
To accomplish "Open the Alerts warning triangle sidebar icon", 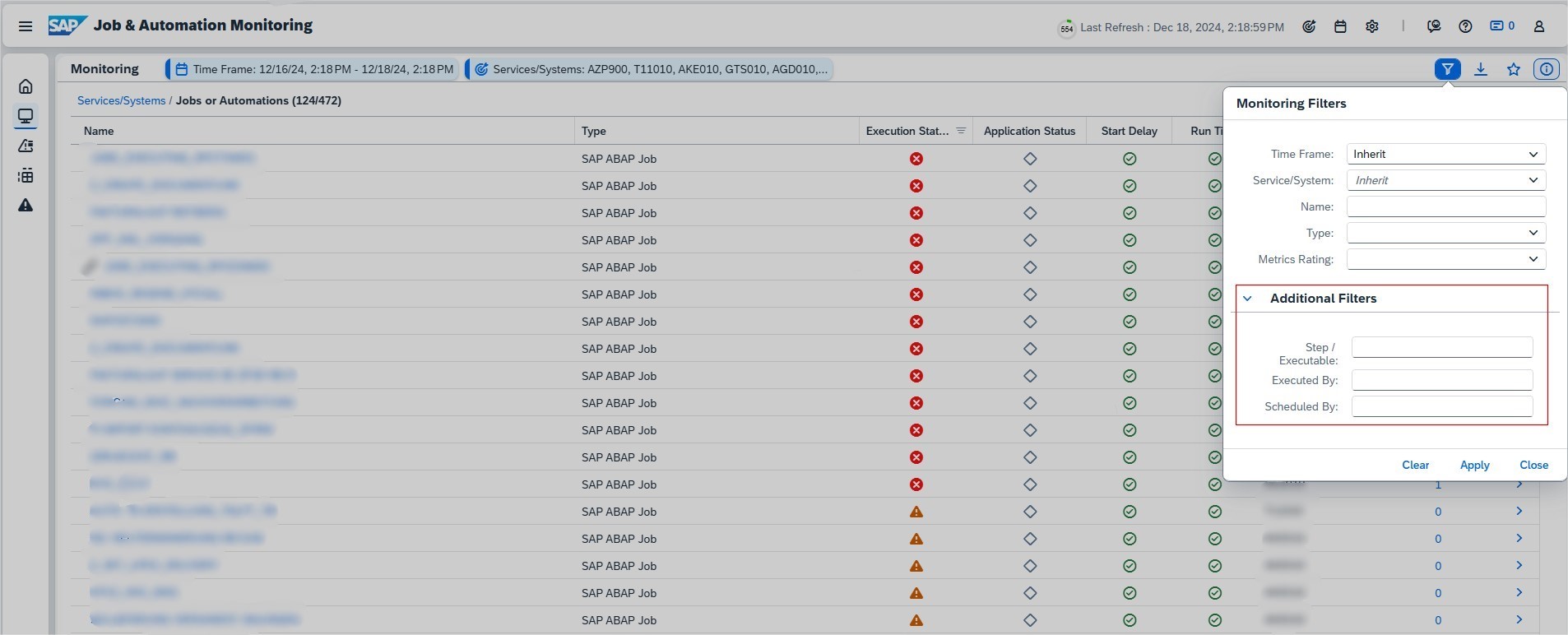I will pos(26,205).
